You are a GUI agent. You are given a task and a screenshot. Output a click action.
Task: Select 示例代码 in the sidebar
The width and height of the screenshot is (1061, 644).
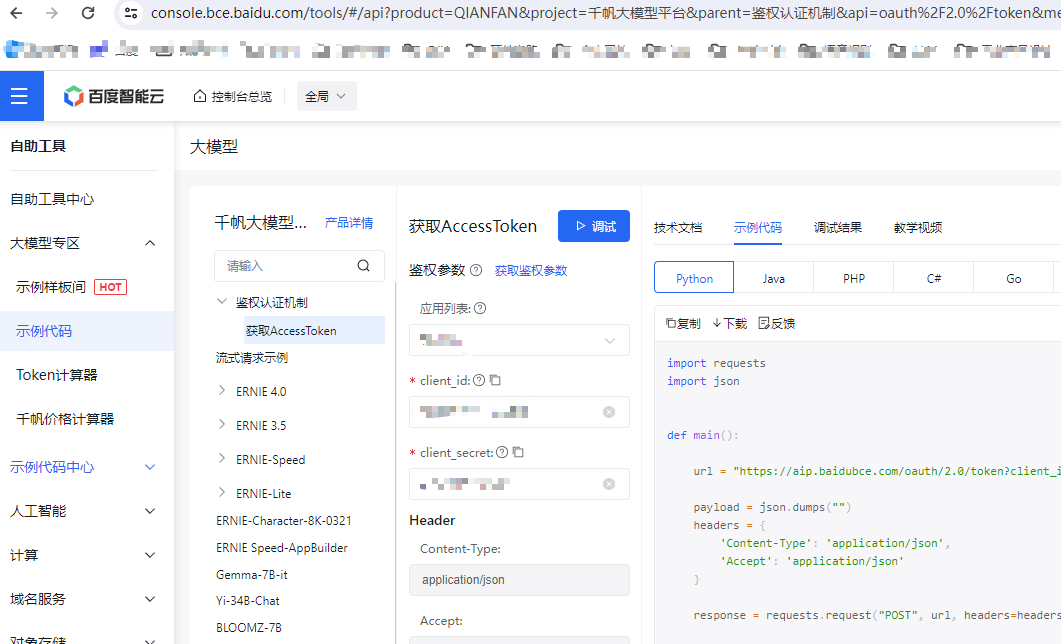pos(87,331)
